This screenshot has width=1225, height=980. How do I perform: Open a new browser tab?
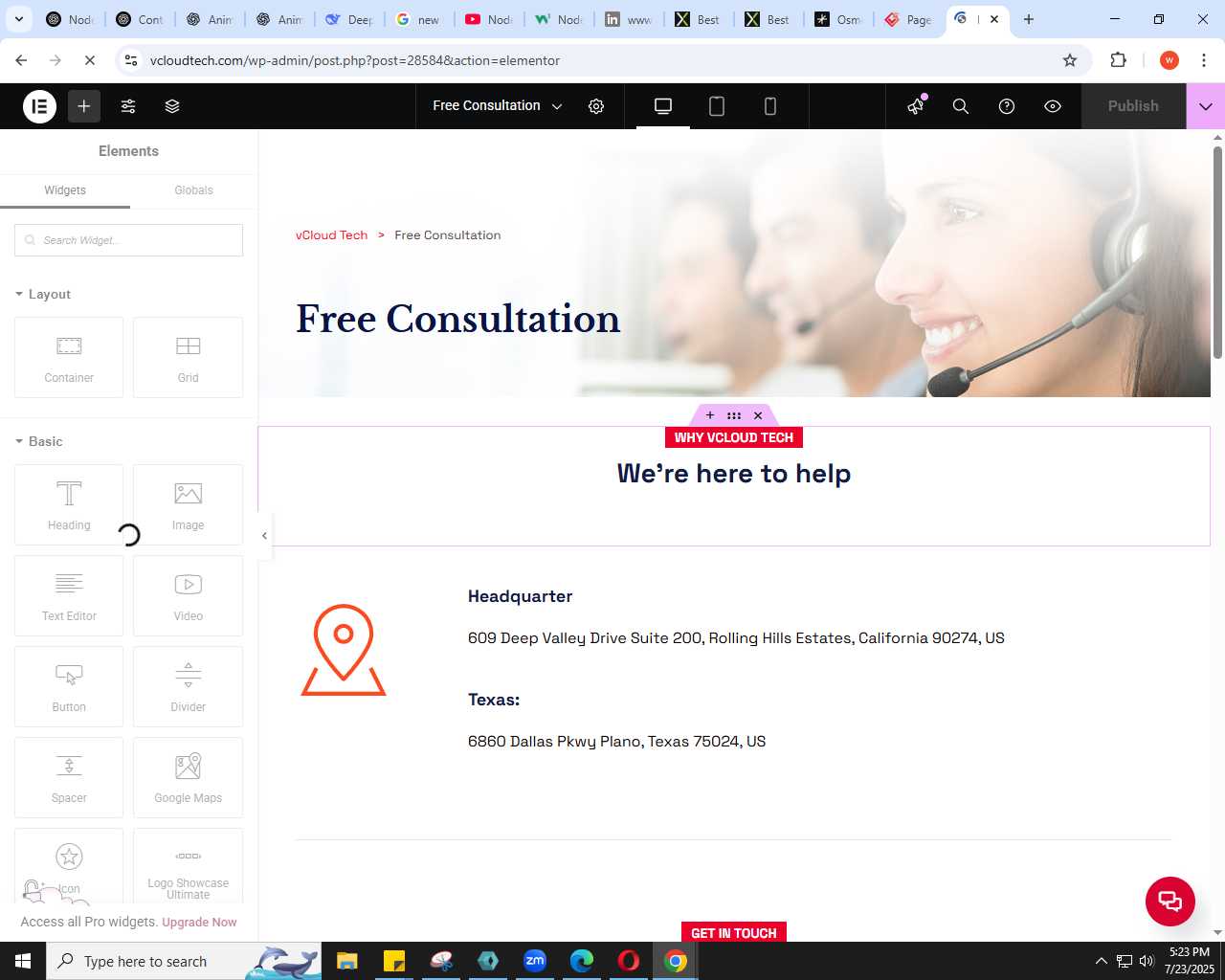coord(1029,19)
